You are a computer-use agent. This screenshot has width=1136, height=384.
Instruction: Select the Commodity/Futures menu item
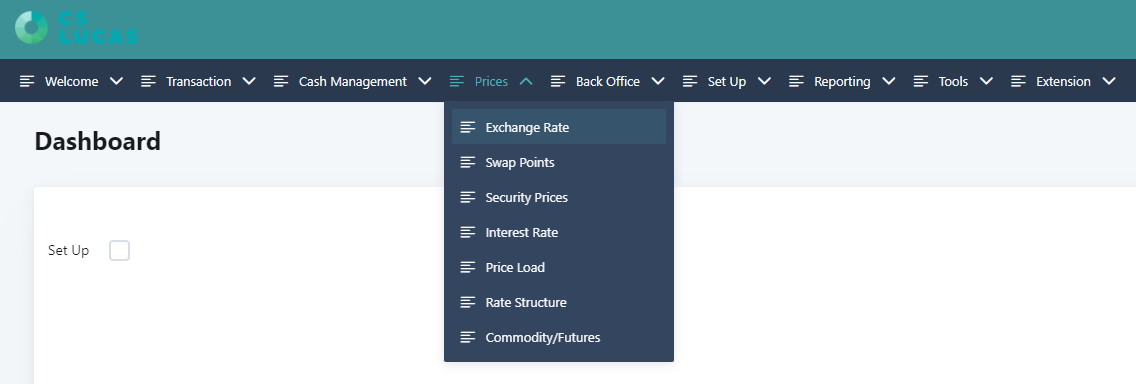(x=559, y=338)
